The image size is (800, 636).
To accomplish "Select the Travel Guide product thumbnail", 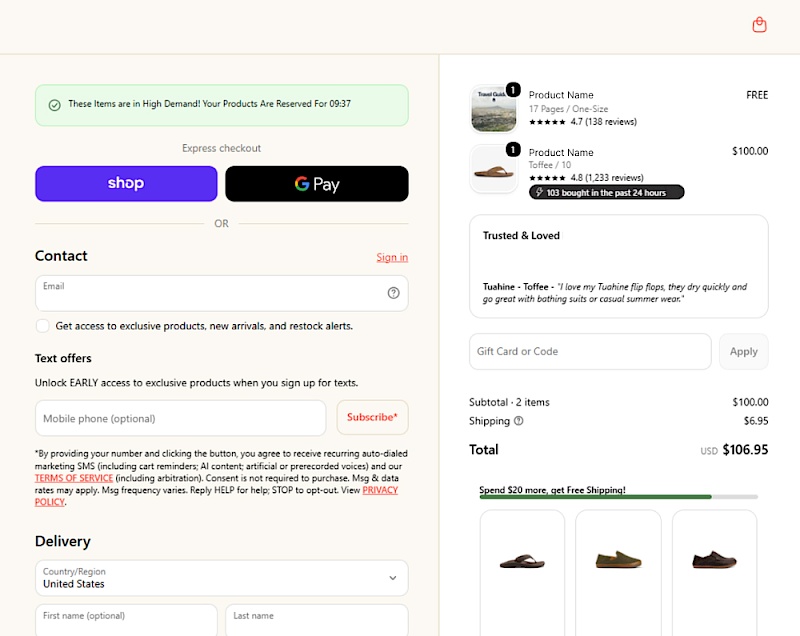I will pyautogui.click(x=493, y=109).
